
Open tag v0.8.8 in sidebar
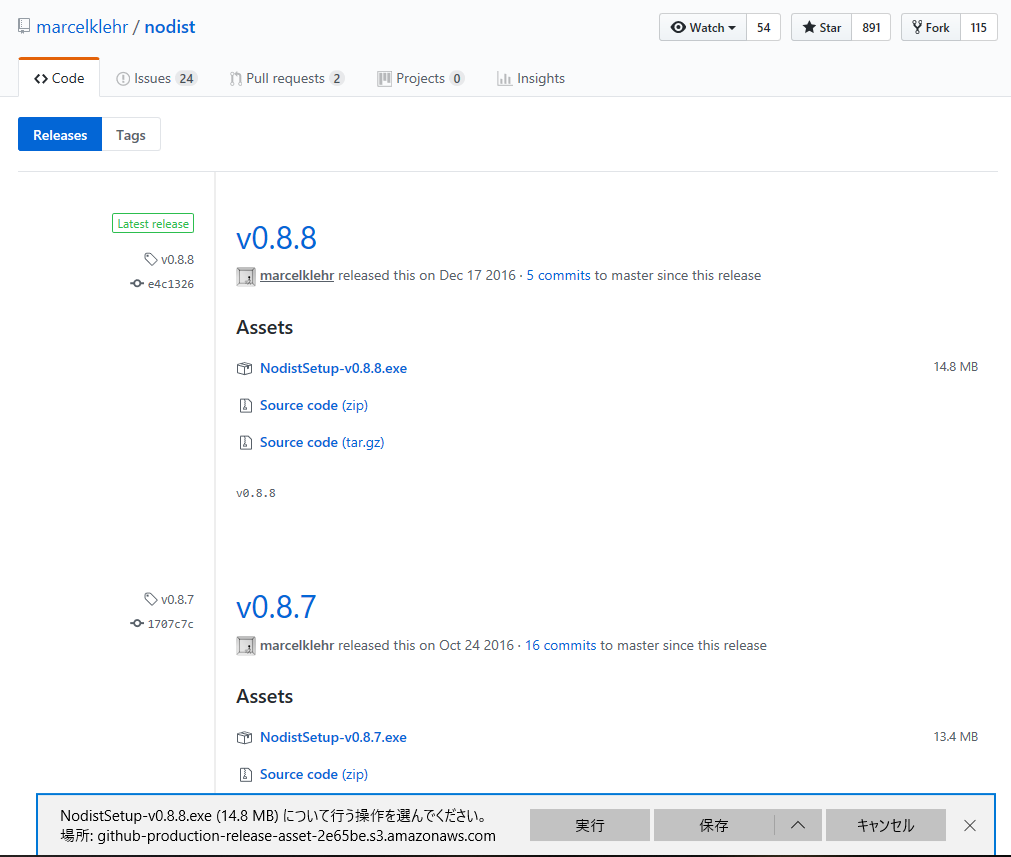tap(177, 259)
